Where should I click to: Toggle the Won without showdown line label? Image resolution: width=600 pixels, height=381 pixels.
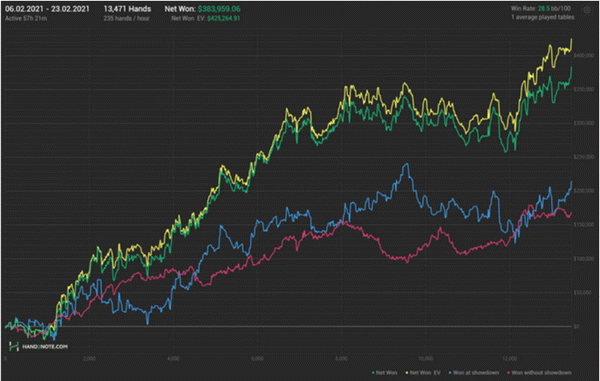[x=541, y=373]
